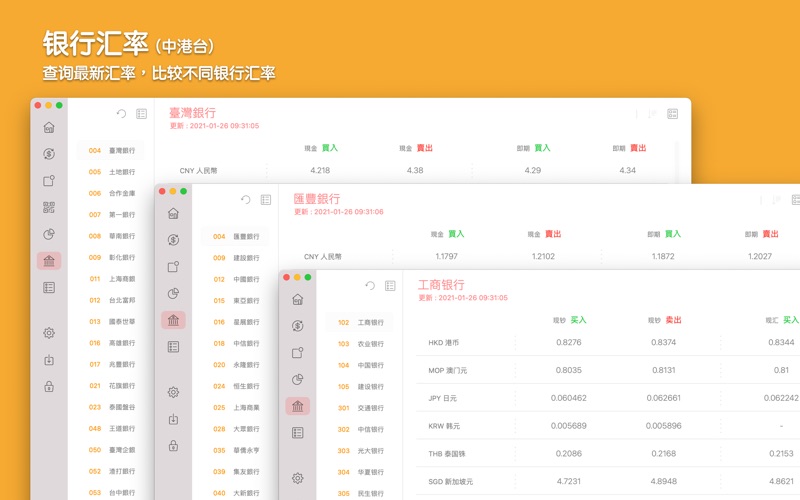
Task: Open sidebar table-list icon below bank icon, 臺灣銀行 window
Action: 49,288
